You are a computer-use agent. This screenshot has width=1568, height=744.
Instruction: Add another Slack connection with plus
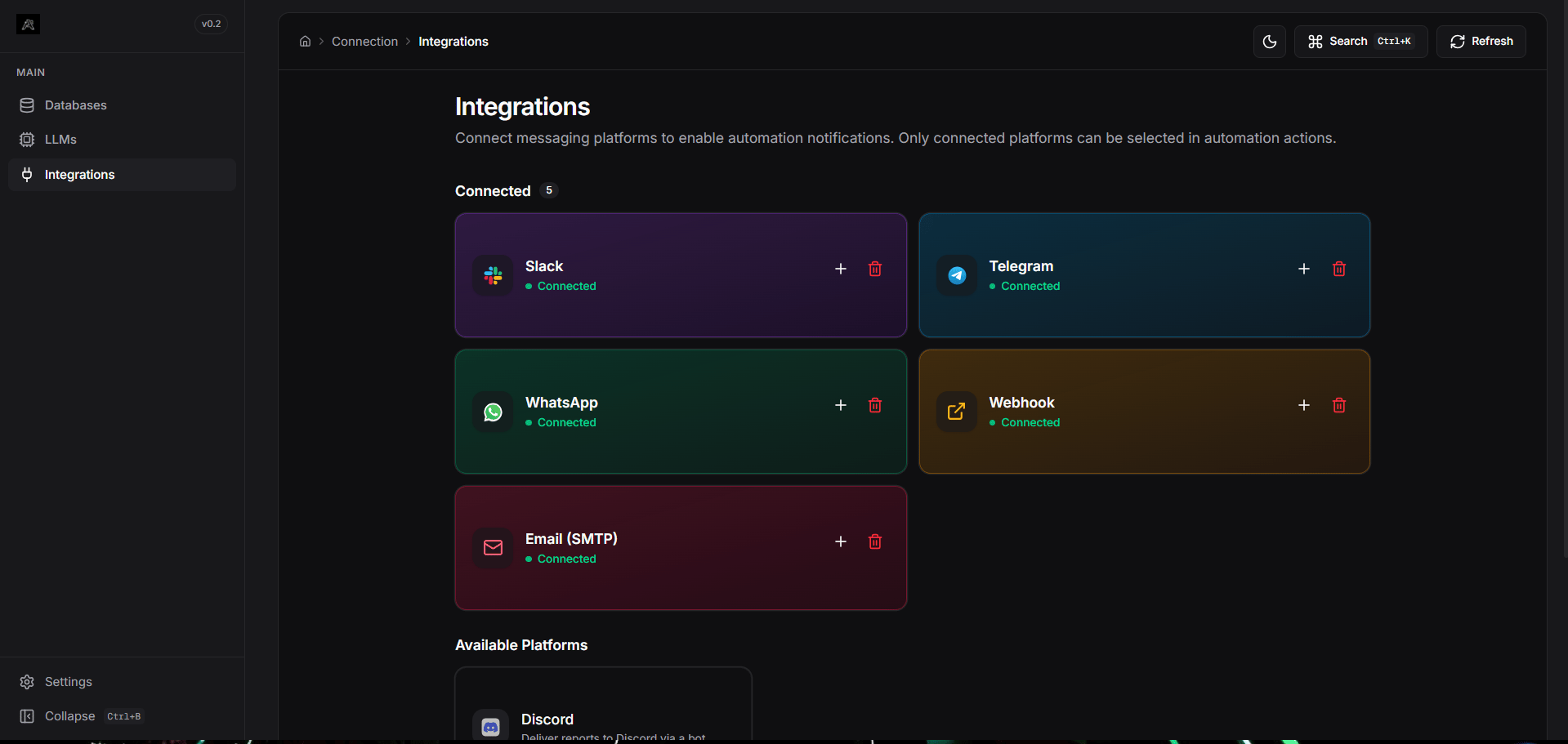(x=841, y=269)
